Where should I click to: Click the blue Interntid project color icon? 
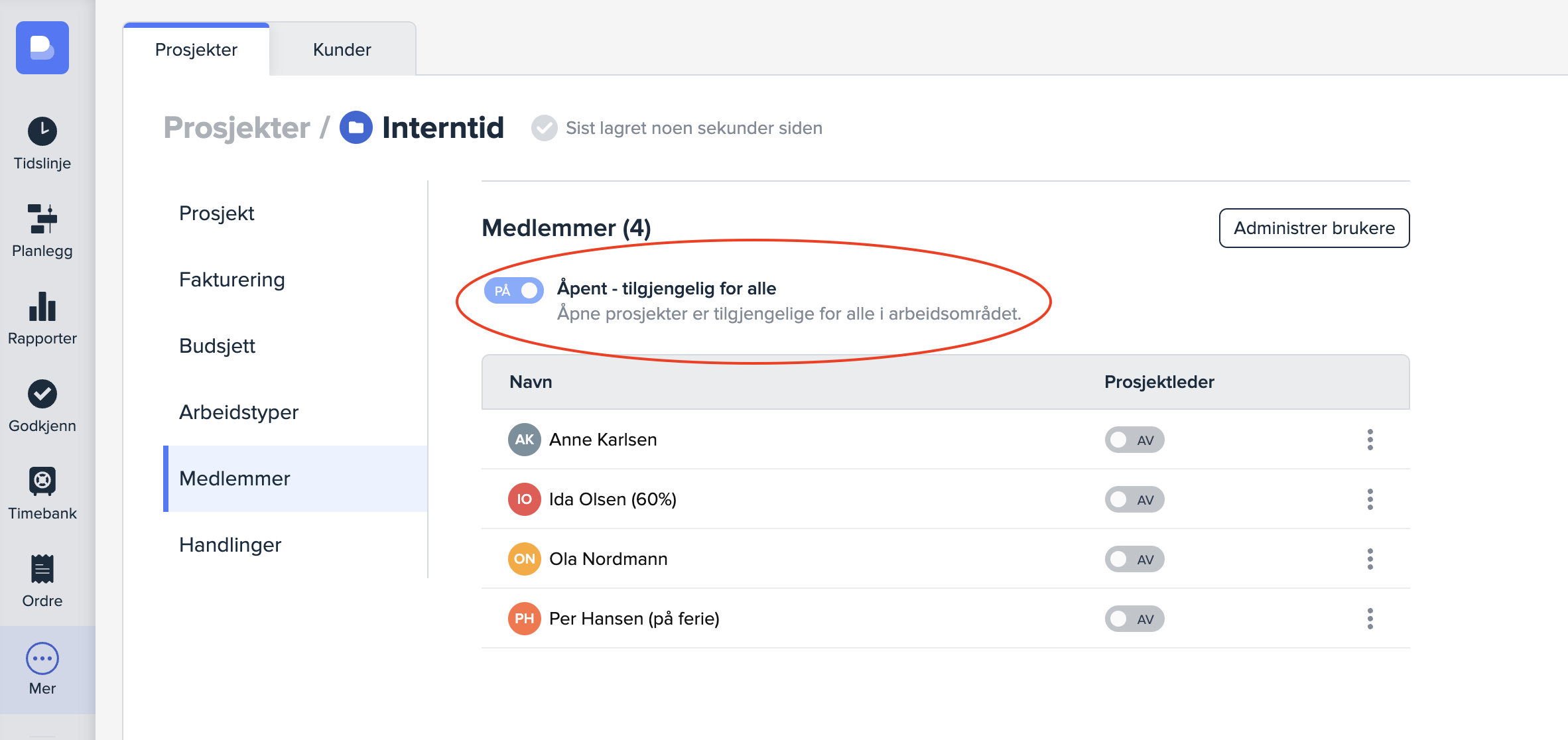pyautogui.click(x=356, y=127)
